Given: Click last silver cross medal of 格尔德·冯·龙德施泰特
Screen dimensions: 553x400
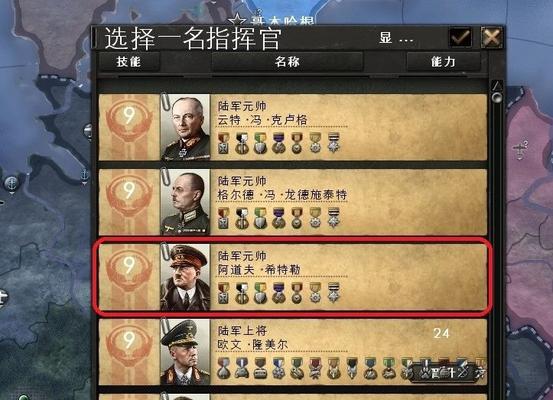Looking at the screenshot, I should 334,217.
